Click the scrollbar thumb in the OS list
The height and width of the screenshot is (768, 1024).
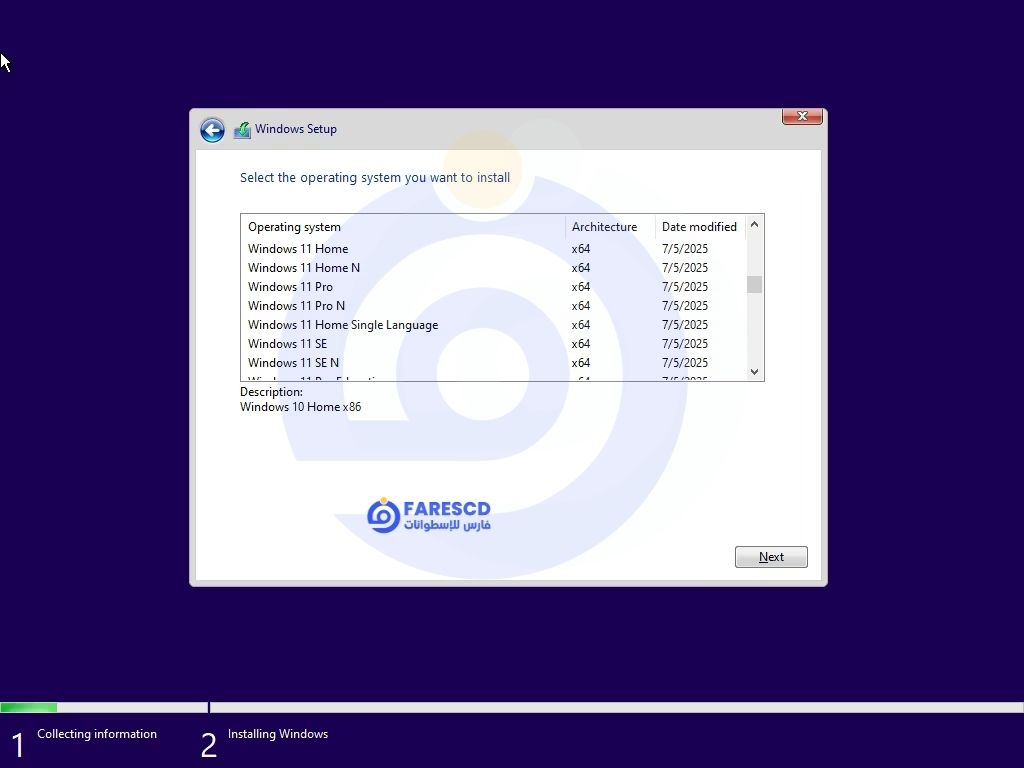coord(754,285)
